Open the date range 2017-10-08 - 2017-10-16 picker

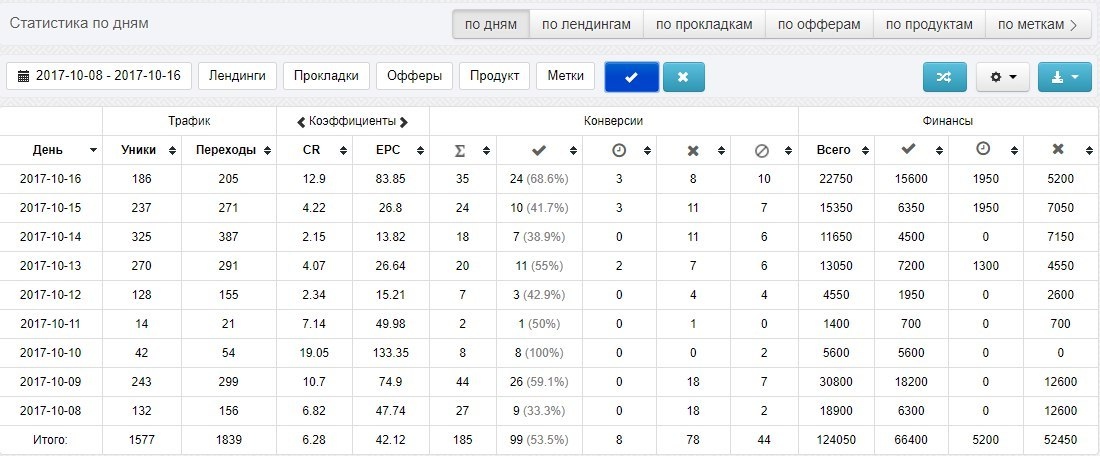point(99,76)
